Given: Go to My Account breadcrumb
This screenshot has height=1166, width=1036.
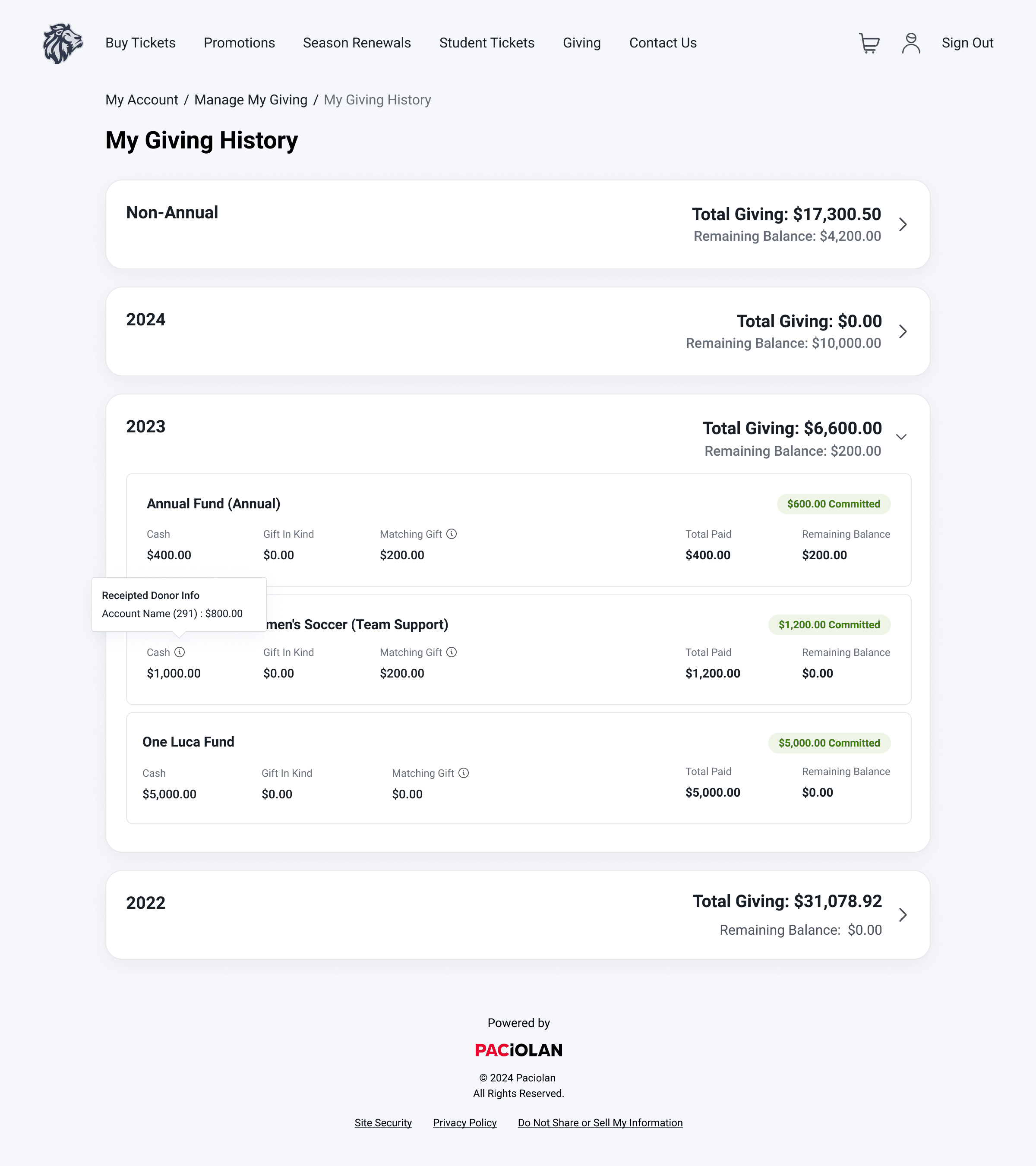Looking at the screenshot, I should tap(142, 100).
